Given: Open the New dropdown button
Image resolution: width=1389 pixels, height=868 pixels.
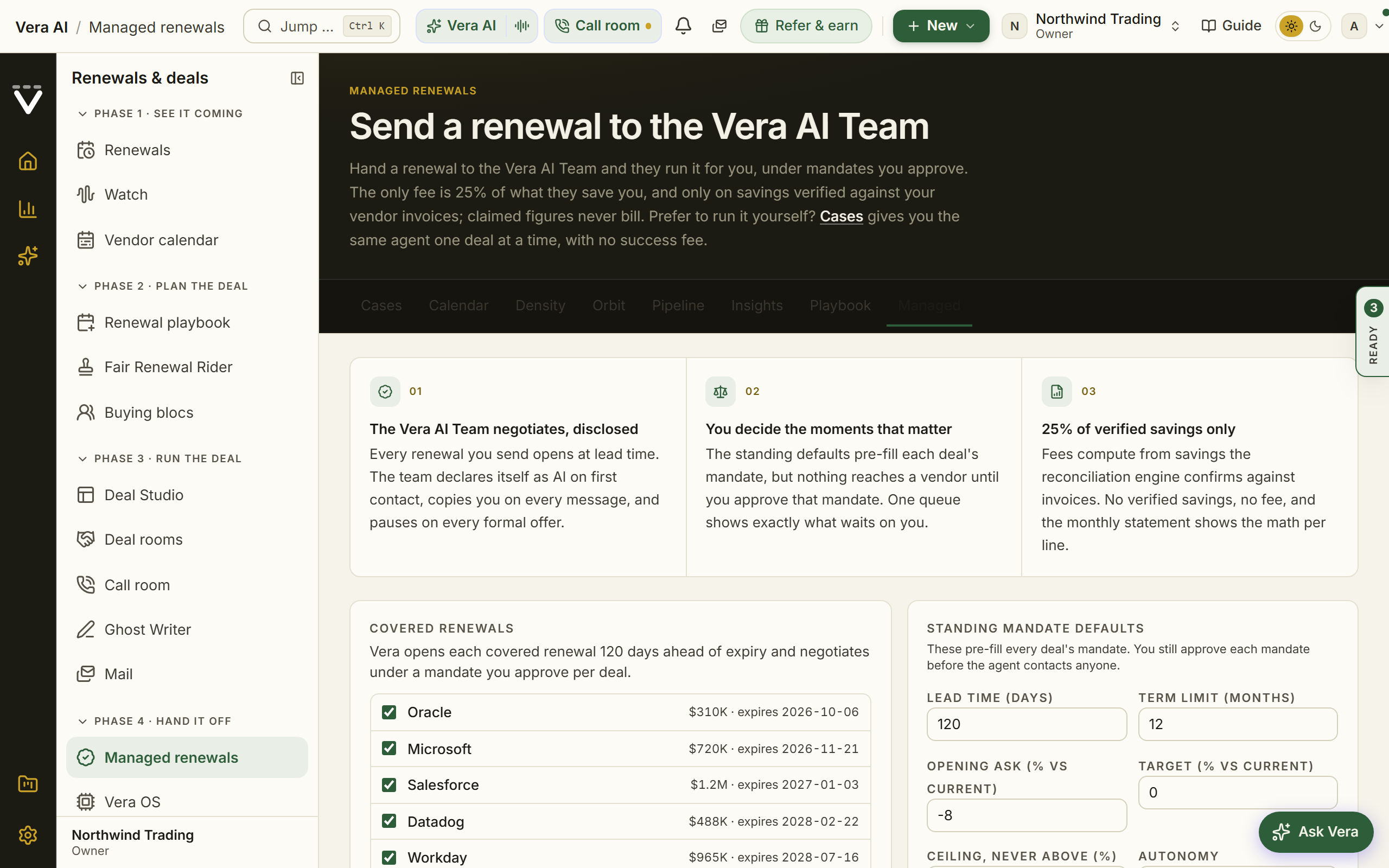Looking at the screenshot, I should [x=941, y=26].
